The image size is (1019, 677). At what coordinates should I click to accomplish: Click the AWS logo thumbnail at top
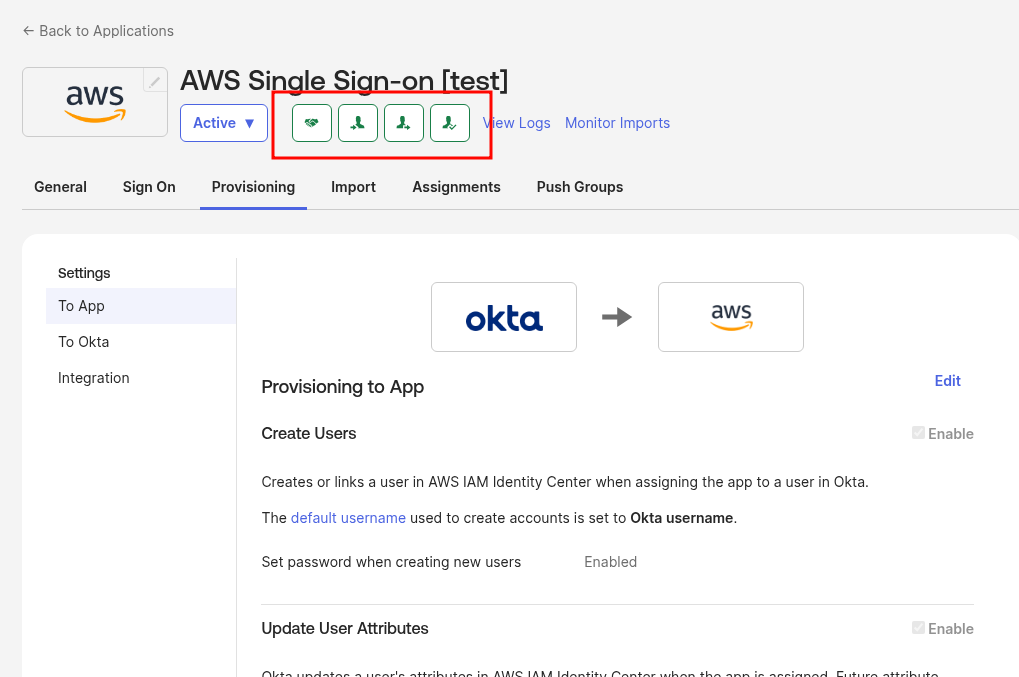95,102
